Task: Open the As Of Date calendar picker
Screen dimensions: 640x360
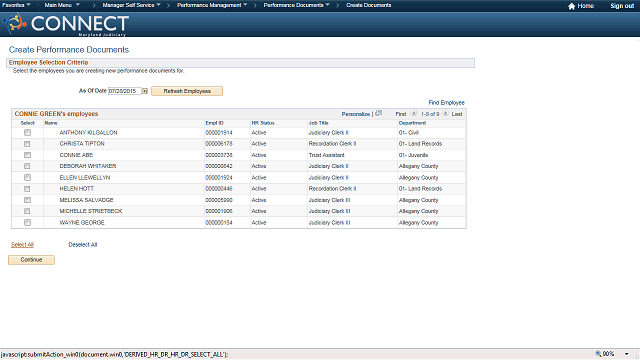Action: click(144, 91)
